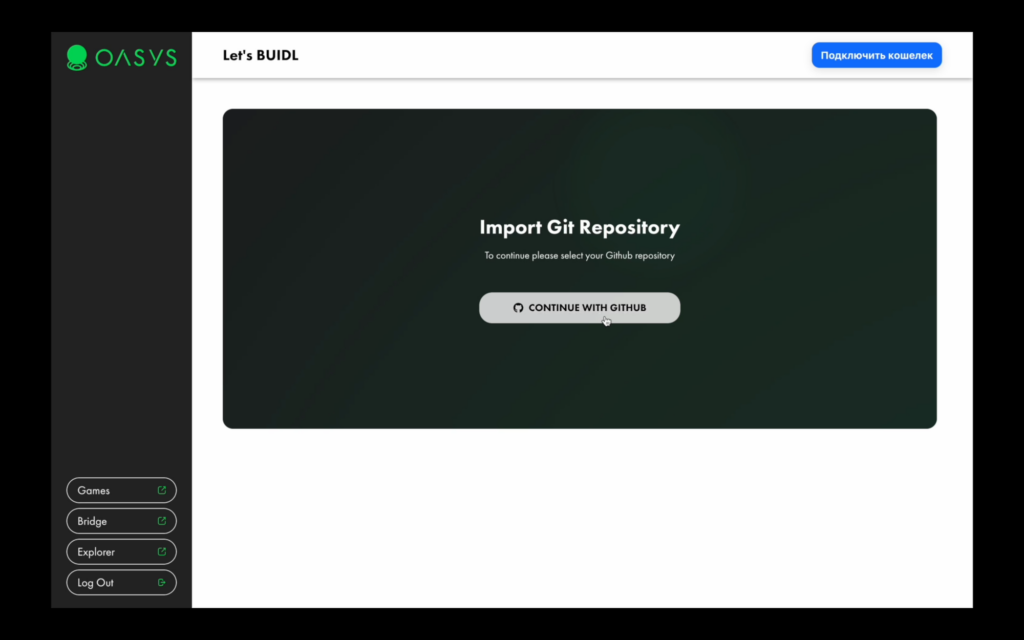Click external-link icon beside Bridge

[162, 521]
